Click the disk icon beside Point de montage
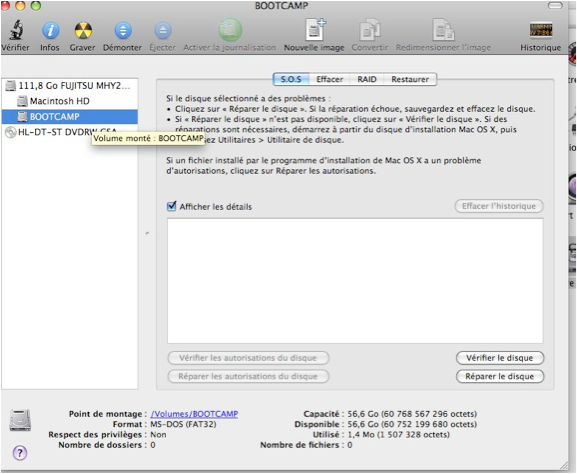The height and width of the screenshot is (474, 577). point(20,420)
